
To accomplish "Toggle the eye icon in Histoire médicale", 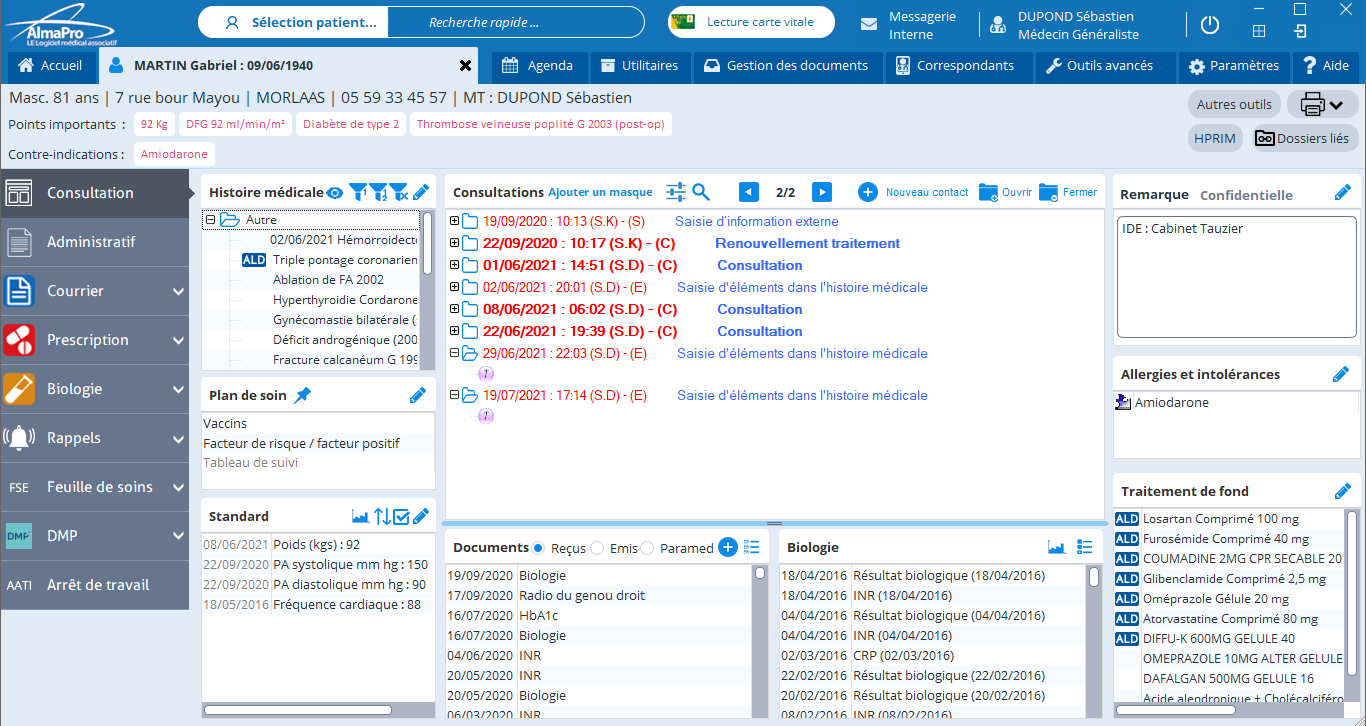I will coord(335,192).
